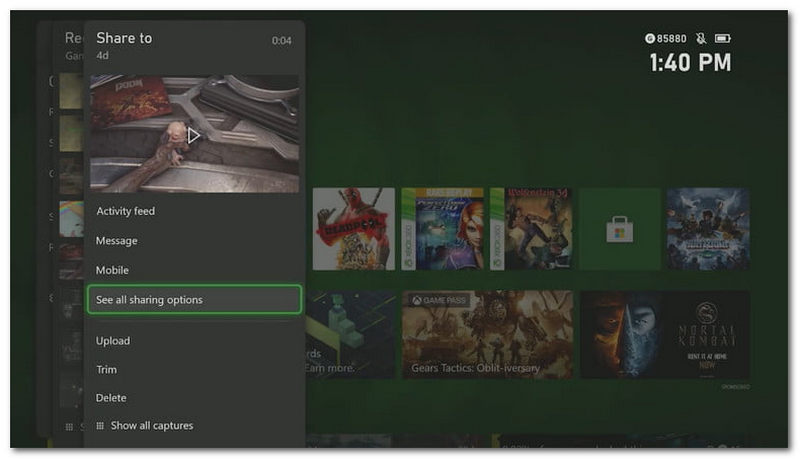This screenshot has width=800, height=459.
Task: Click the muted microphone status icon
Action: (x=701, y=38)
